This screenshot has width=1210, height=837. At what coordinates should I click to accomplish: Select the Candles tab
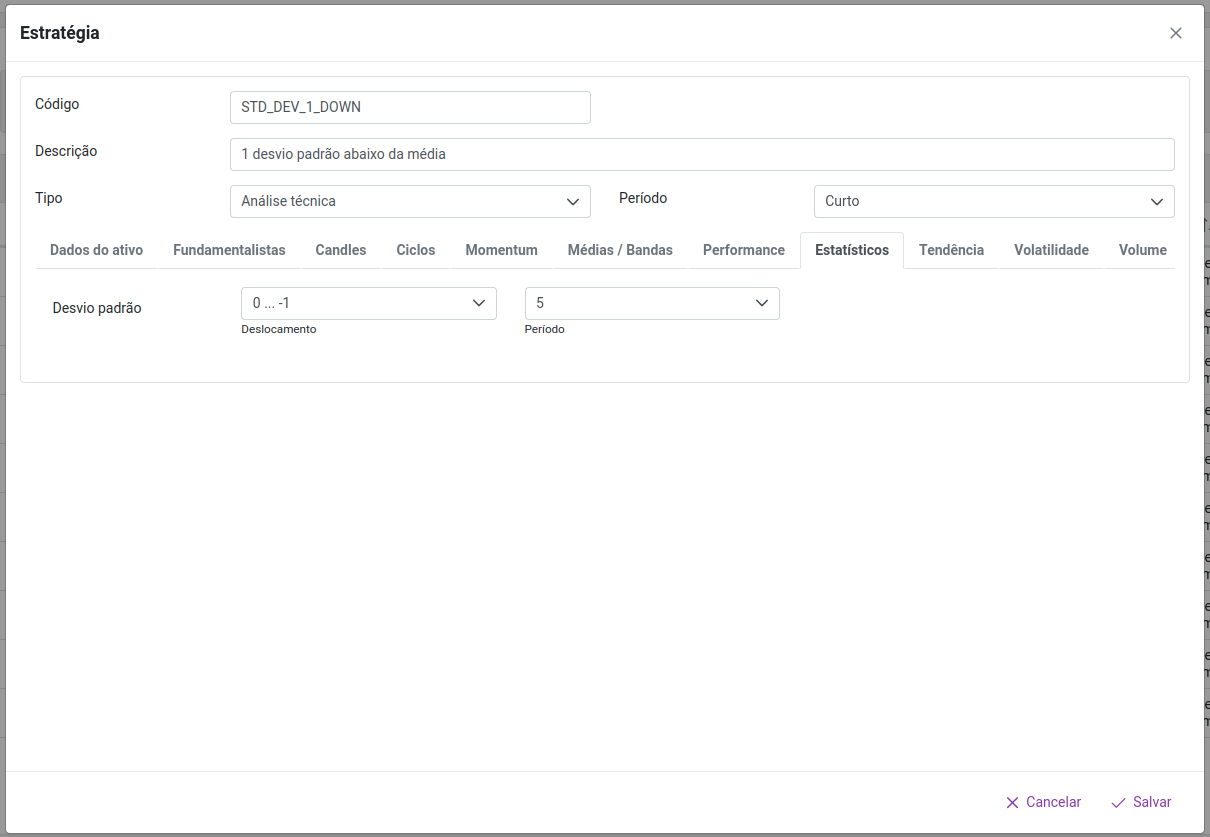(x=341, y=250)
